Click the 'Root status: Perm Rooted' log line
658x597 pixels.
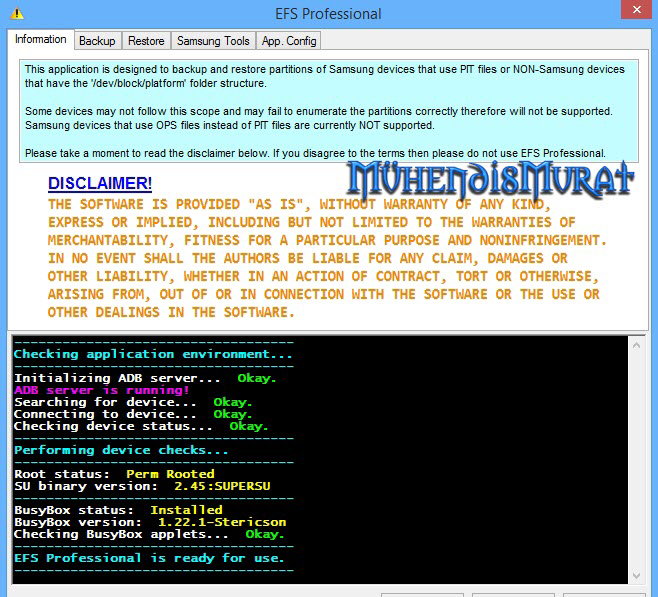114,474
